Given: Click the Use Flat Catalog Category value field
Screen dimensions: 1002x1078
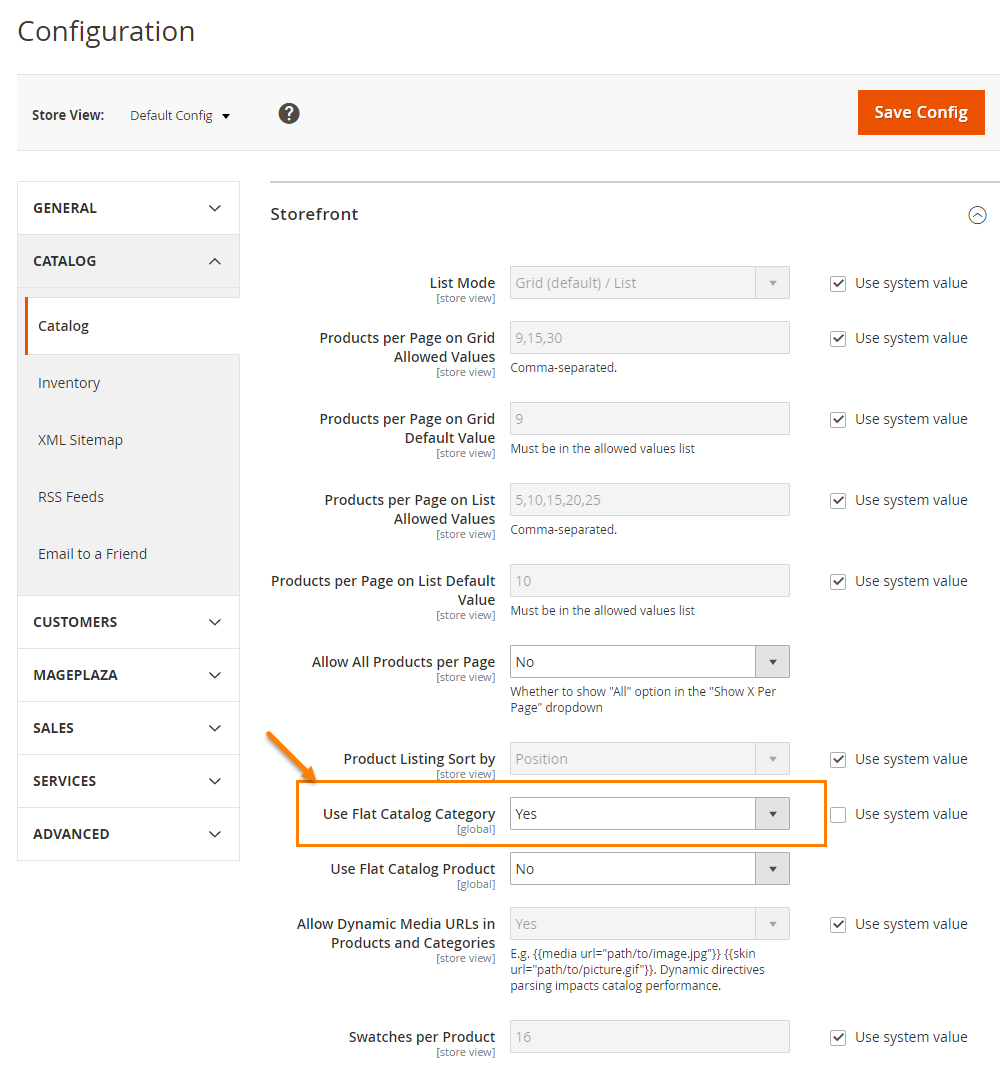Looking at the screenshot, I should click(630, 813).
